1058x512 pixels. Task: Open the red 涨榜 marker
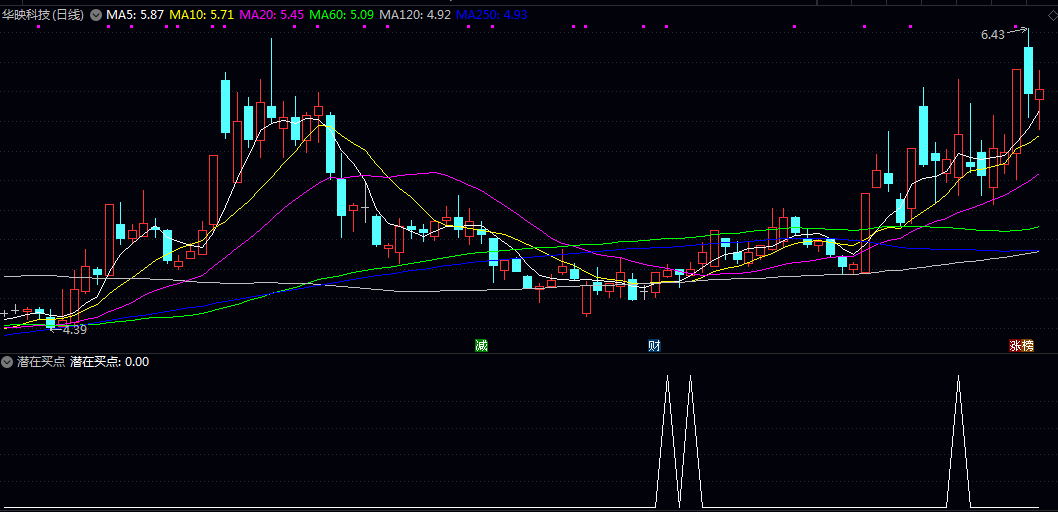tap(1021, 345)
